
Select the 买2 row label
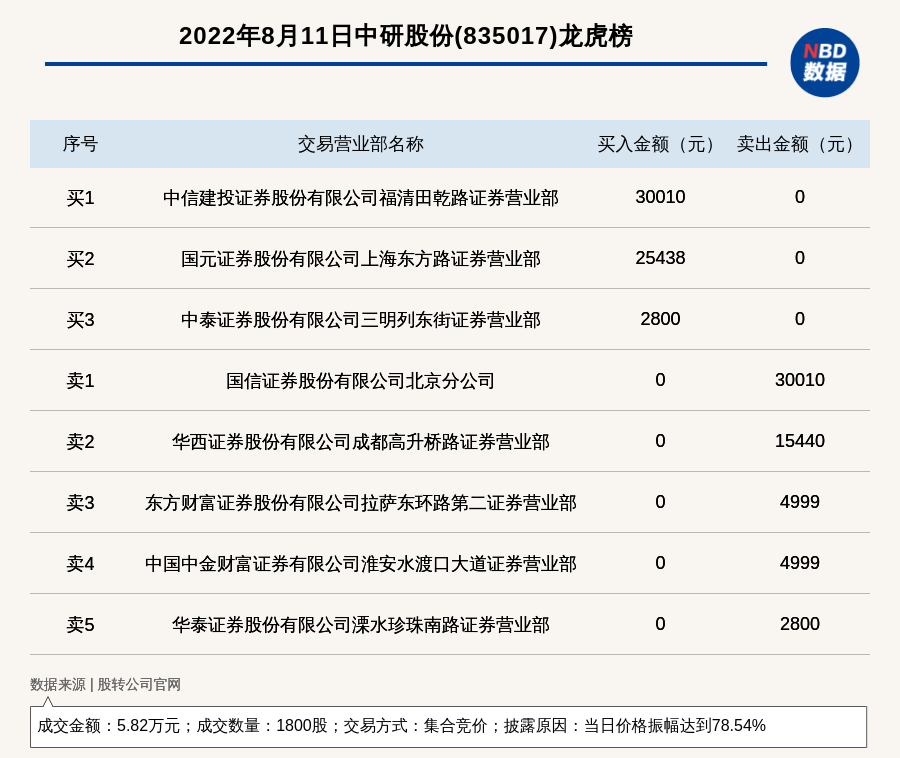click(80, 259)
